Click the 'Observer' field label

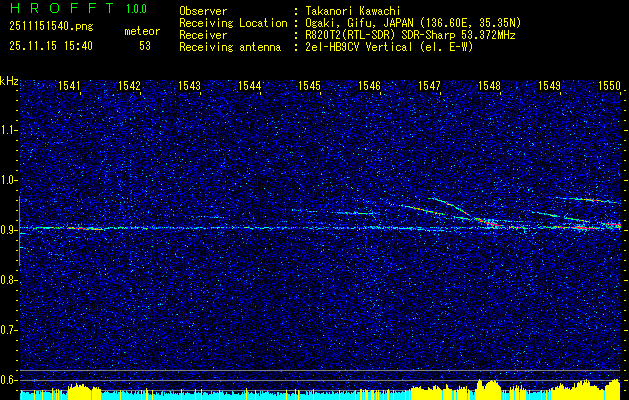point(203,11)
